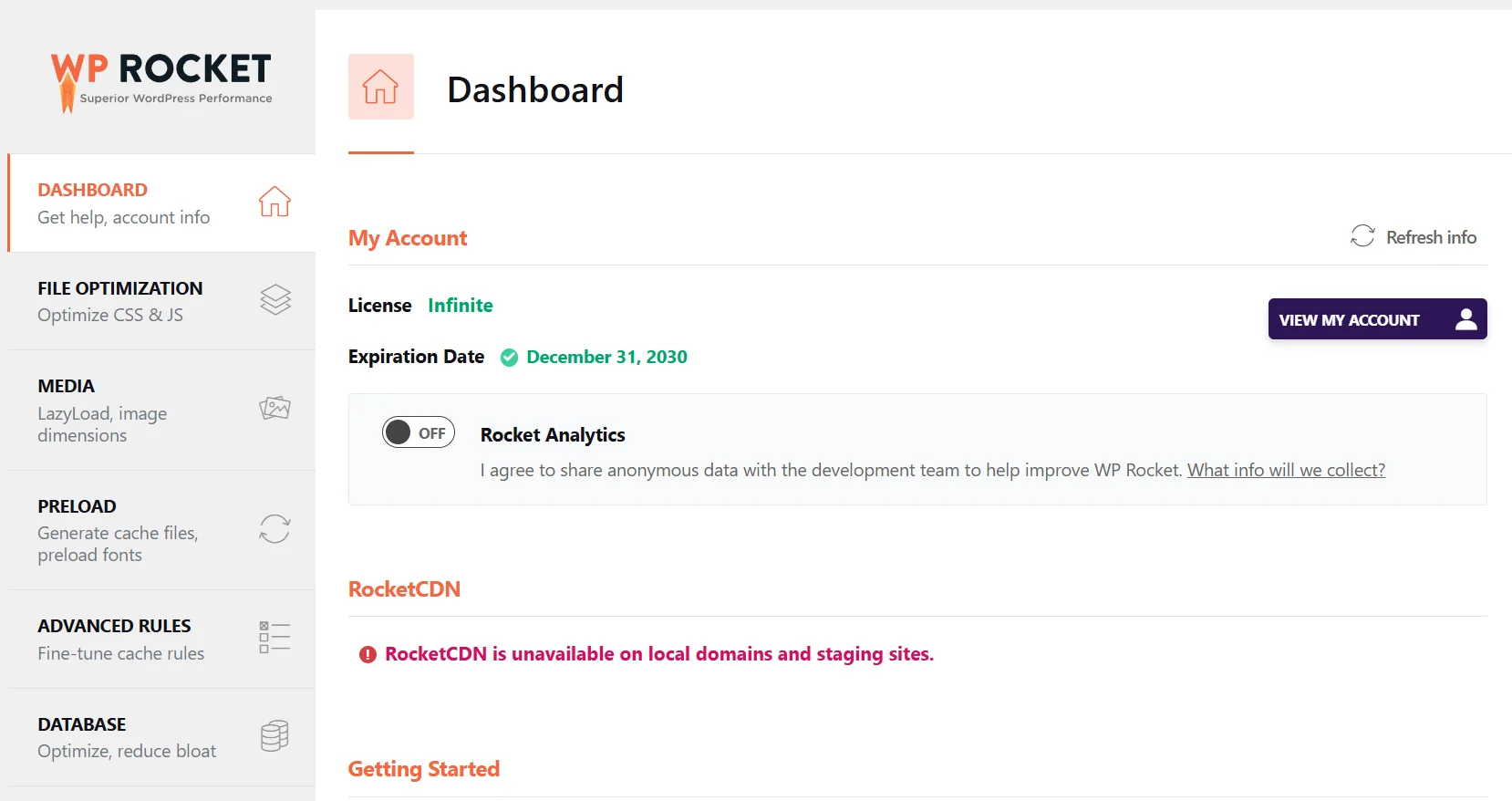The width and height of the screenshot is (1512, 801).
Task: Click the Advanced Rules checklist icon
Action: (x=274, y=637)
